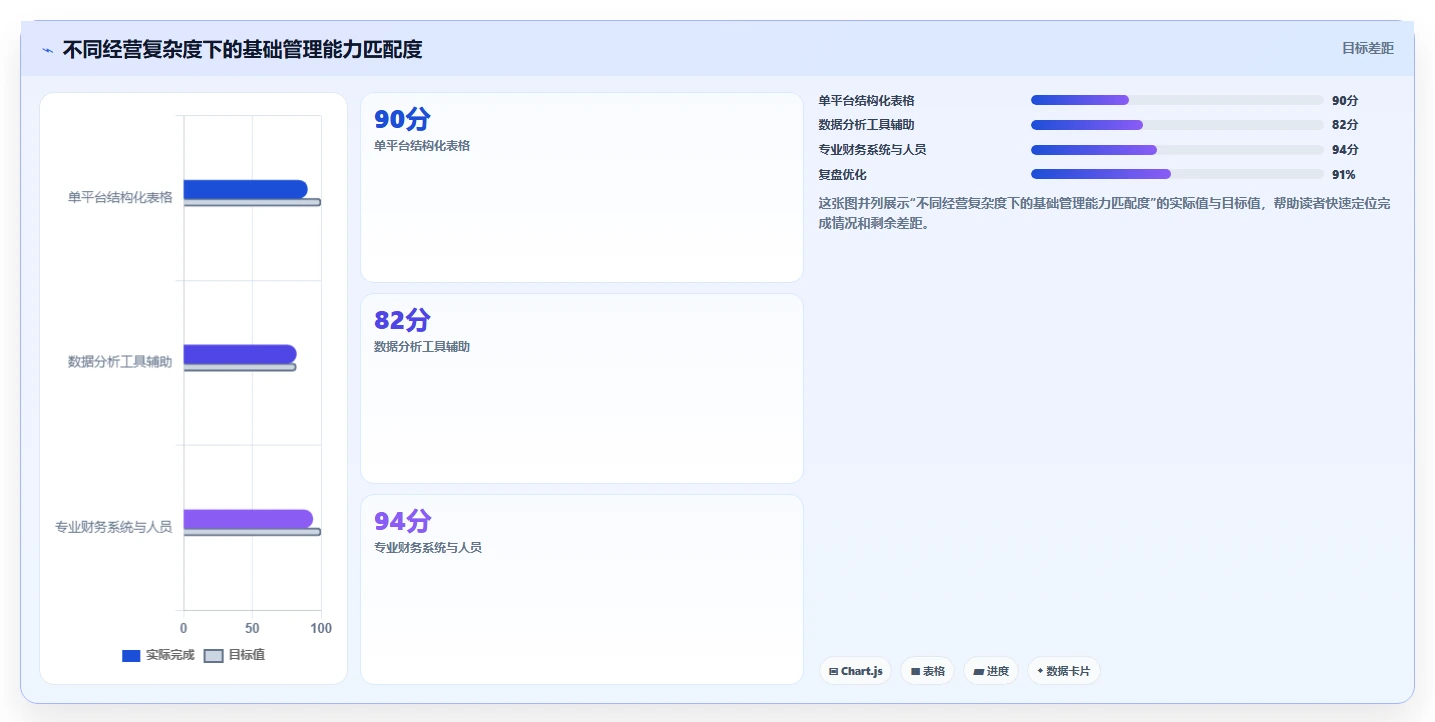Click the 90分 card value

pos(402,120)
